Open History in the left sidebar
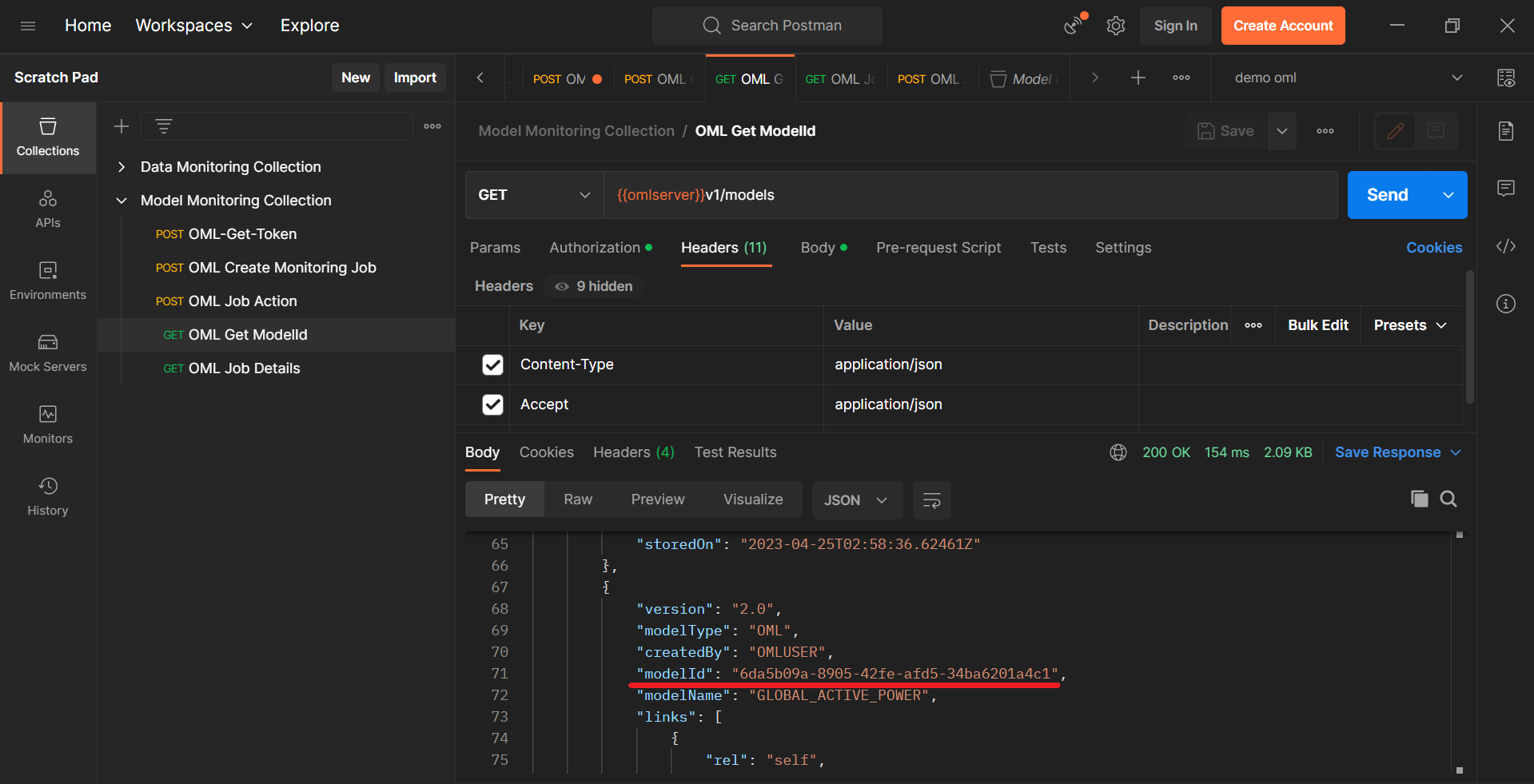 [x=48, y=496]
